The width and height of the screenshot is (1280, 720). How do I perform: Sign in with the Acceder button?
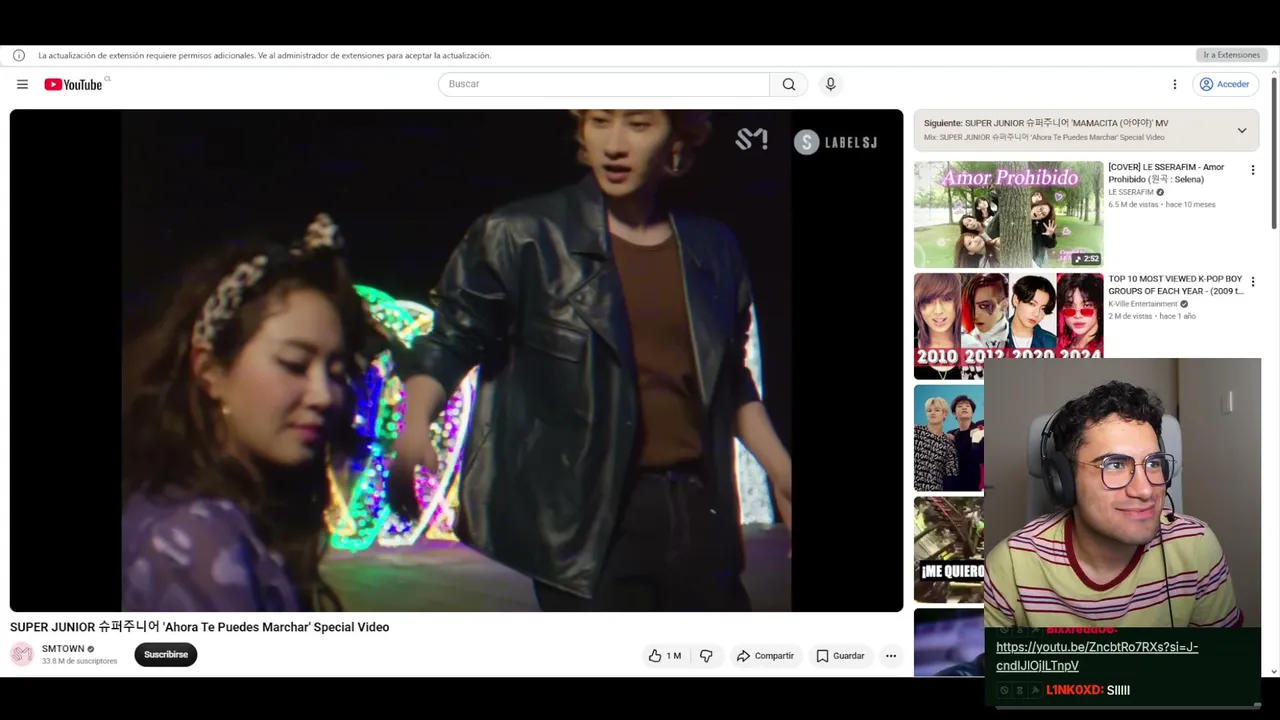[x=1225, y=84]
